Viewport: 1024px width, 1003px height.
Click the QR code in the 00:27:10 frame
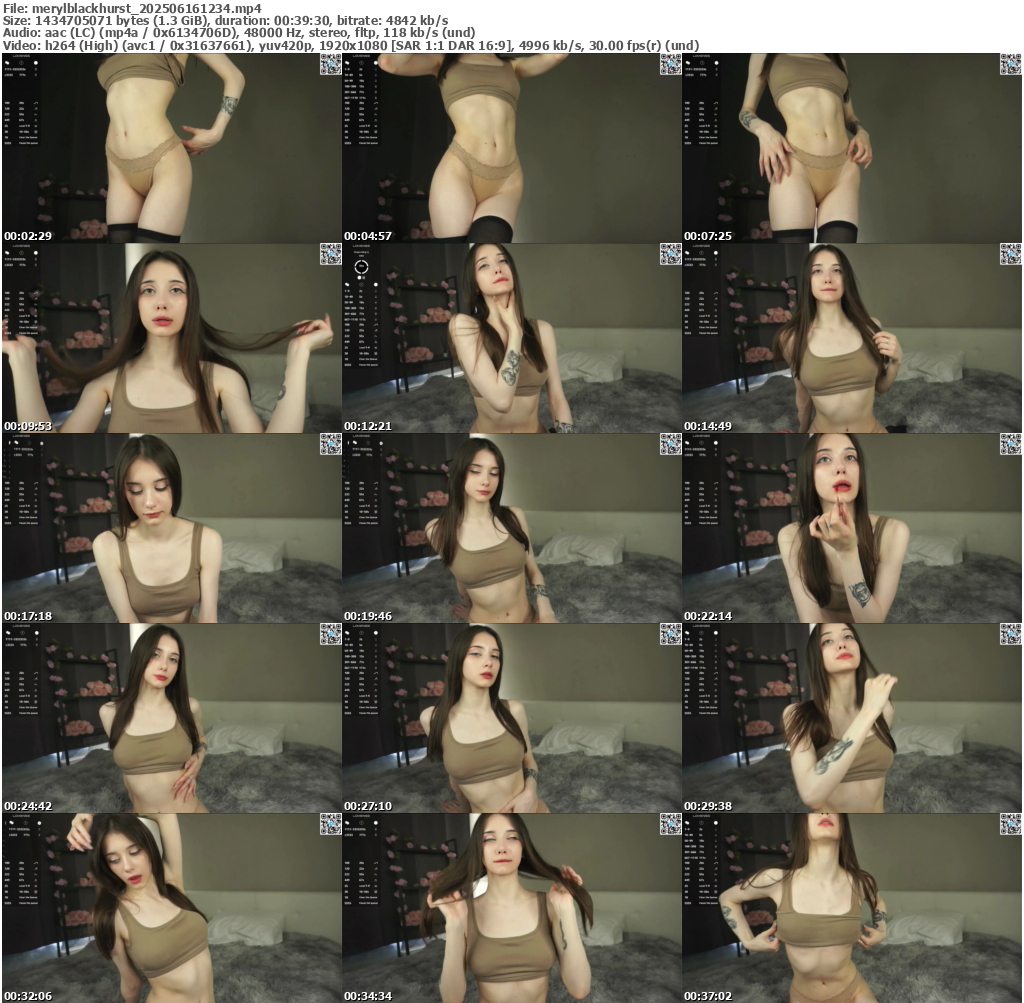coord(670,634)
